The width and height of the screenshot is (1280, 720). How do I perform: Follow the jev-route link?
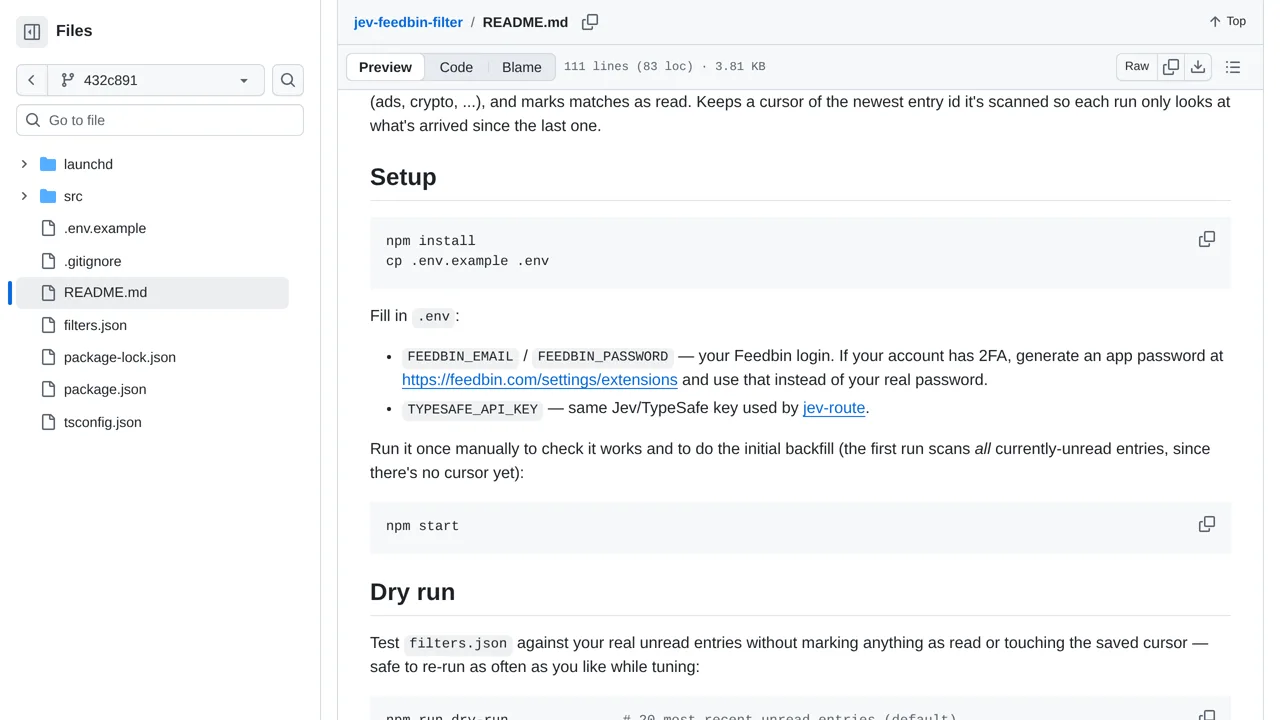coord(834,408)
